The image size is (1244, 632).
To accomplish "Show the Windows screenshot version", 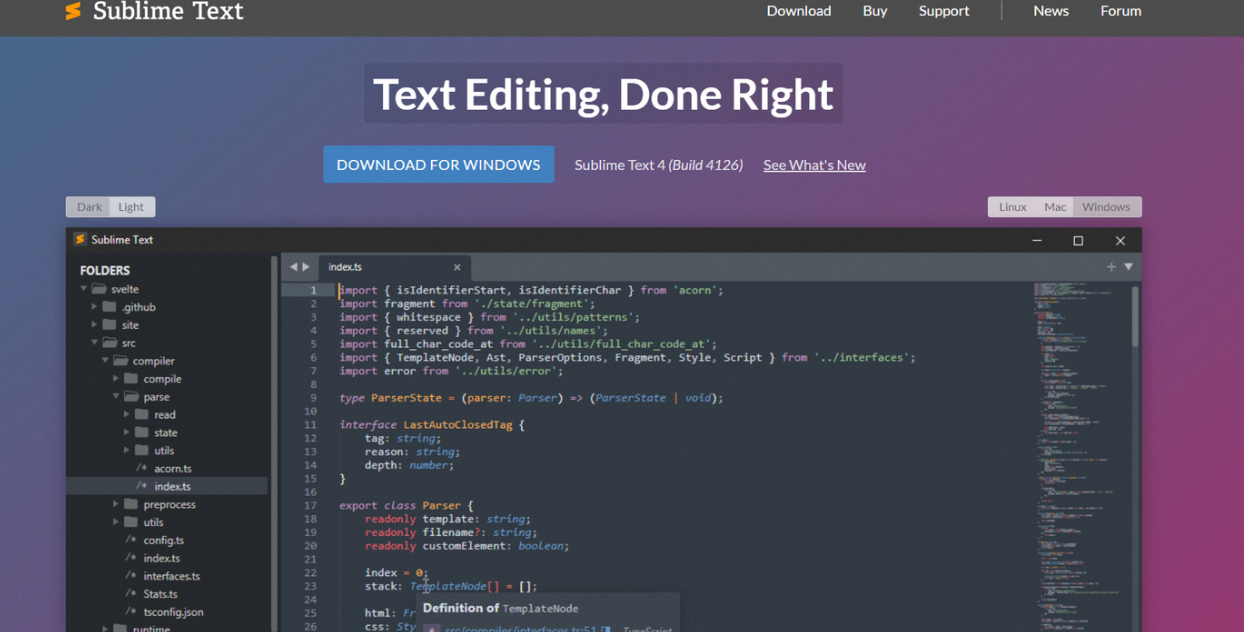I will (x=1106, y=207).
